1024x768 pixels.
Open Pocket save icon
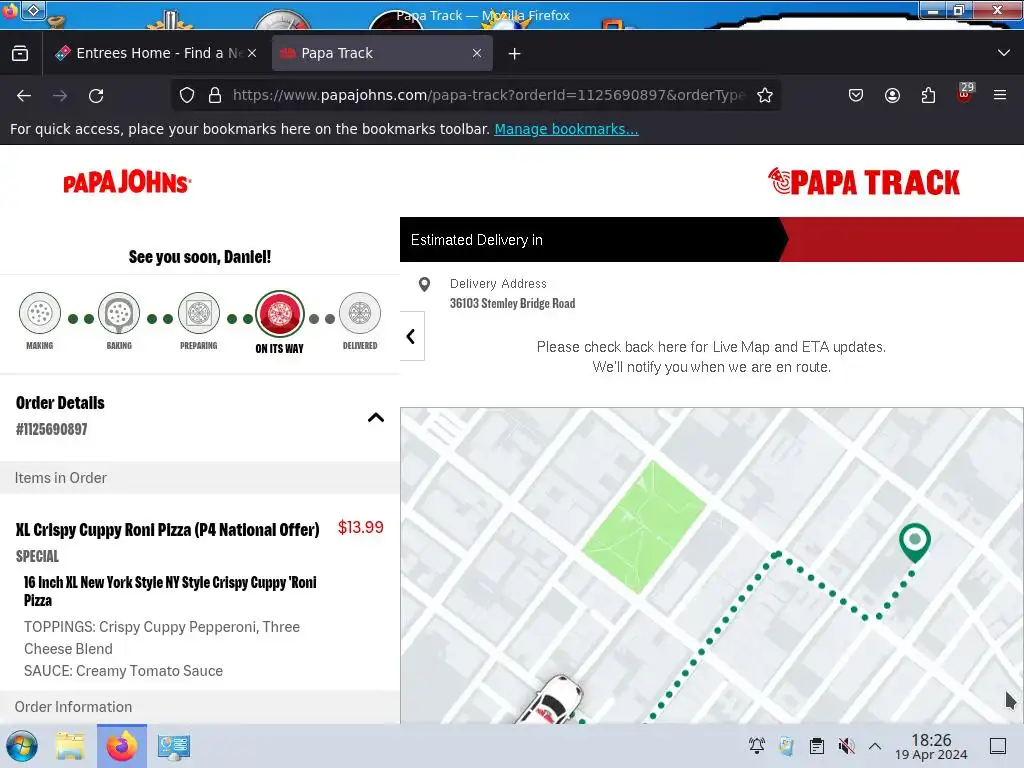[856, 95]
